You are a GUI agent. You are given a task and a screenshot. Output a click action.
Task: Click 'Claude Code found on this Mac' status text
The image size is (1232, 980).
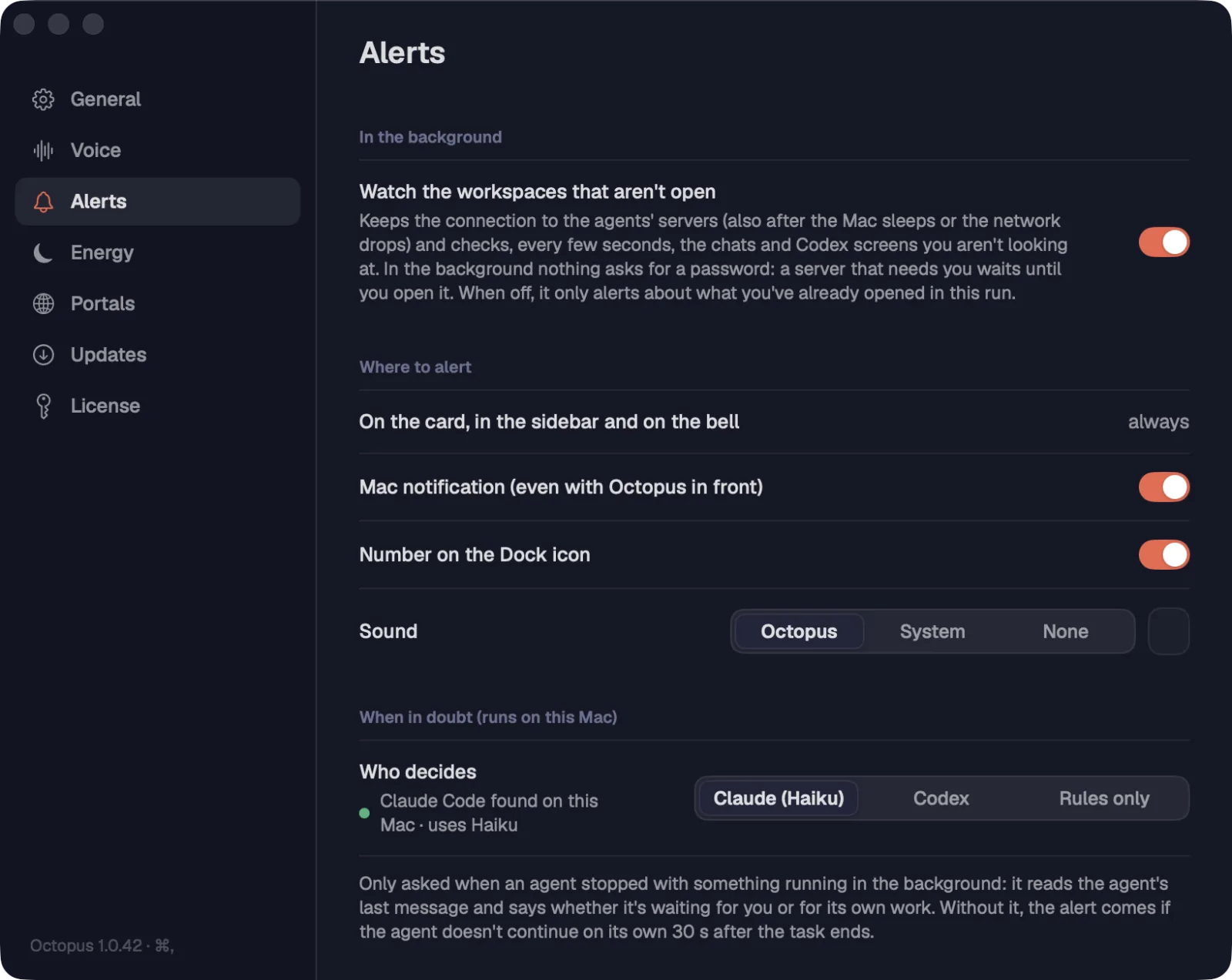489,813
